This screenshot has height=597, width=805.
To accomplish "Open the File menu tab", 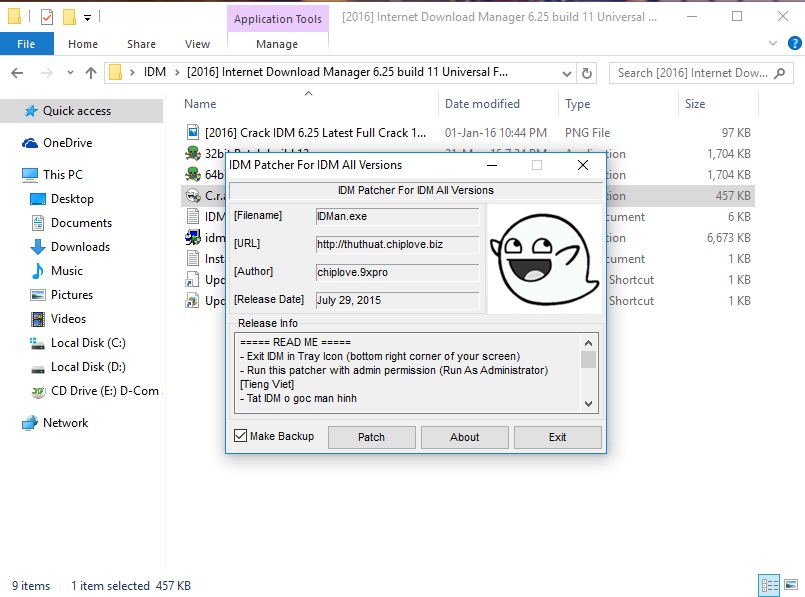I will pyautogui.click(x=26, y=44).
